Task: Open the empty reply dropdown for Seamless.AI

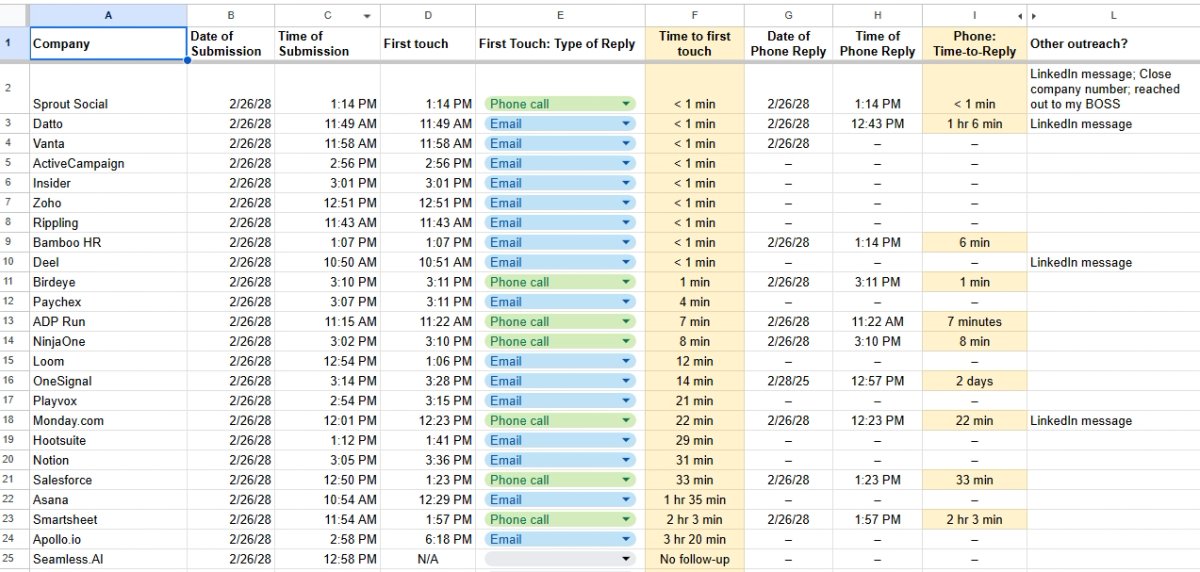Action: [626, 559]
